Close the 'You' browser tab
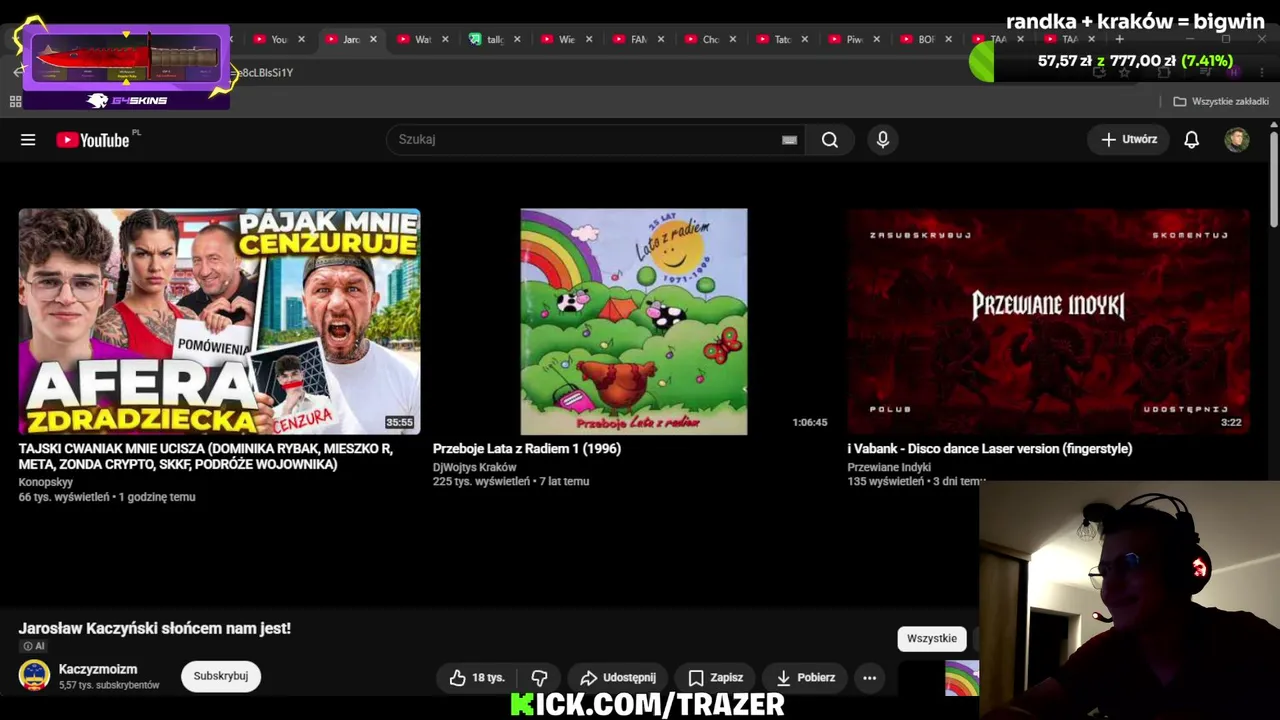 (x=301, y=39)
